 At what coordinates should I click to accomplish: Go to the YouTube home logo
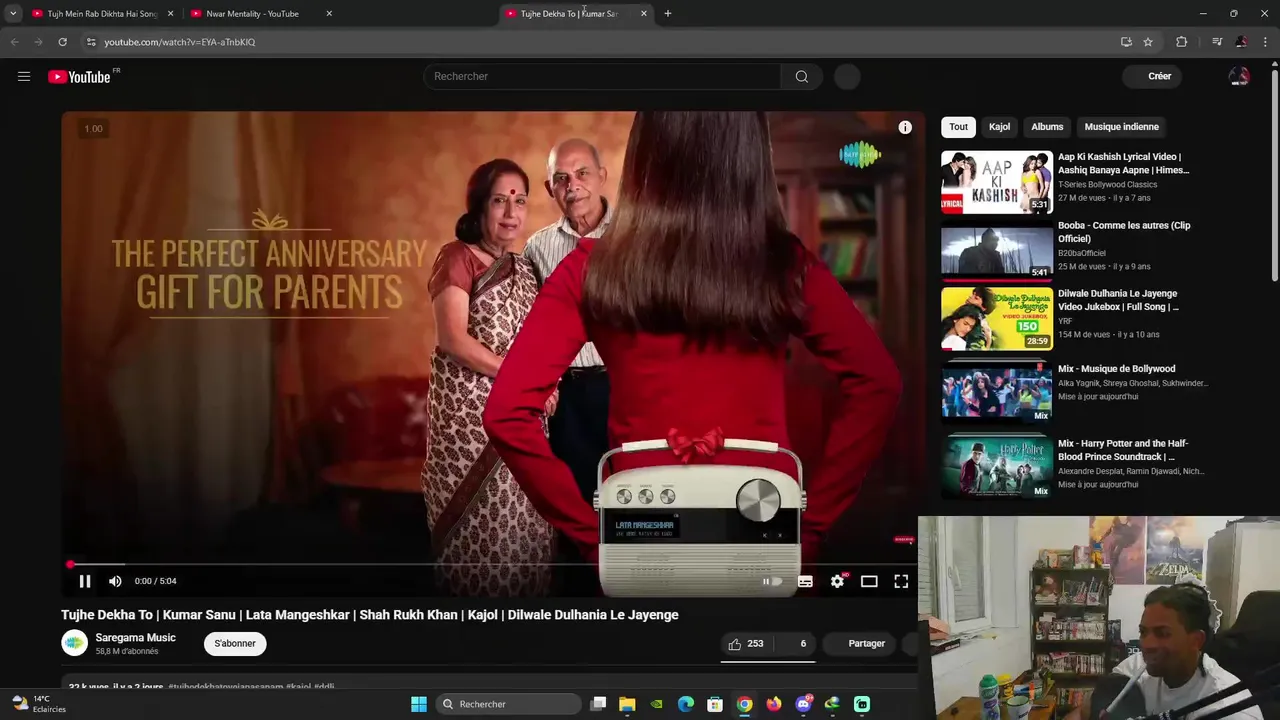(79, 77)
